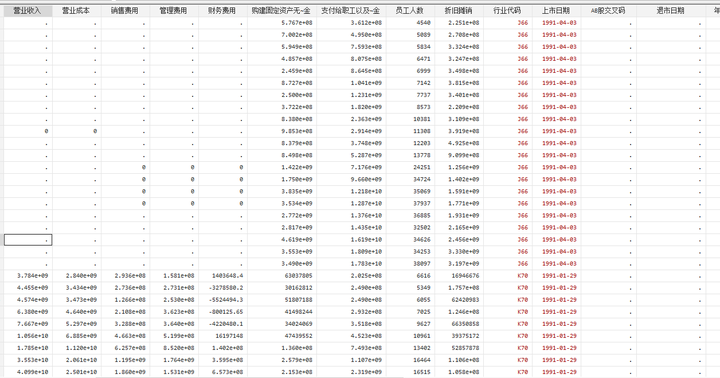This screenshot has width=720, height=378.
Task: Select the 销售费用 column header
Action: pos(125,11)
